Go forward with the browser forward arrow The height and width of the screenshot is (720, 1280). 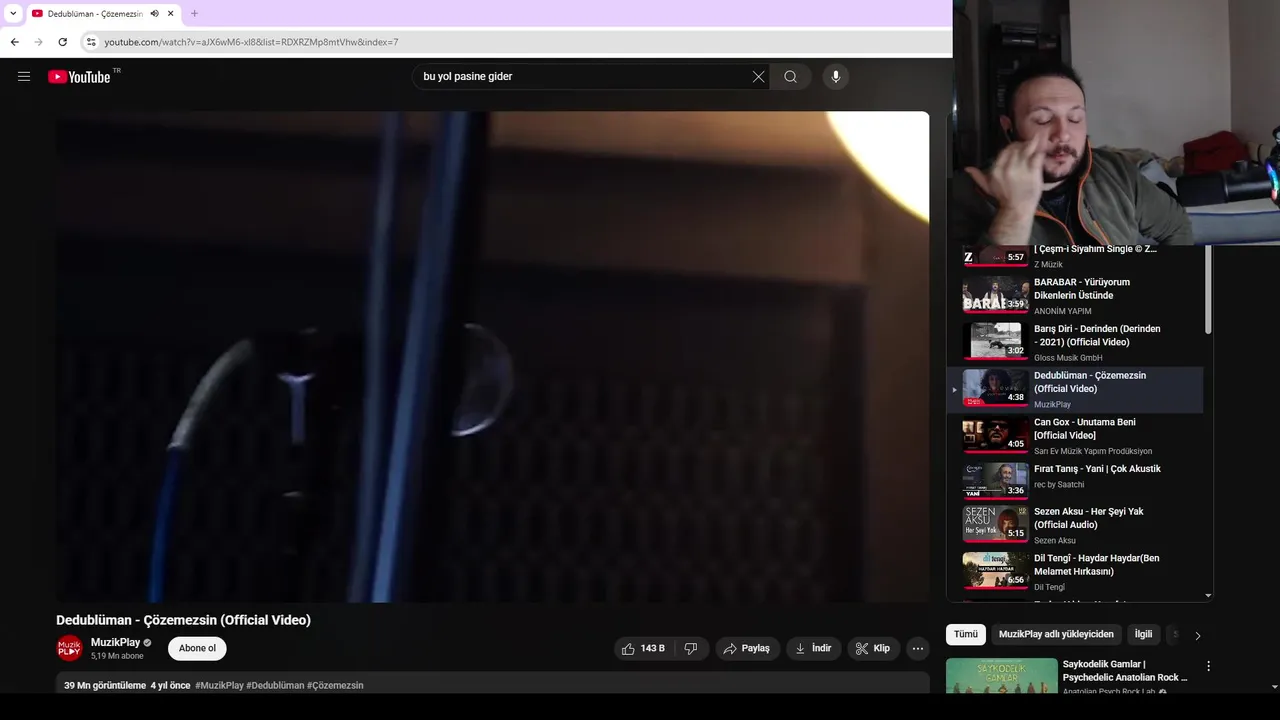(x=38, y=42)
